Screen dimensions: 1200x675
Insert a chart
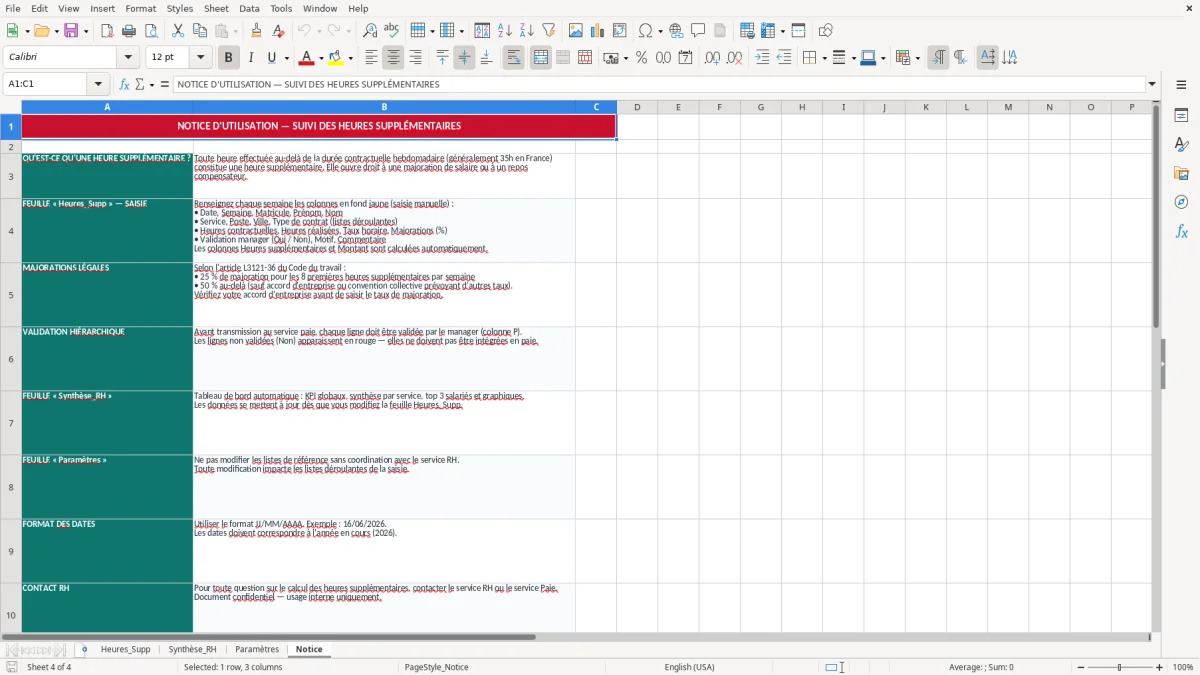pyautogui.click(x=598, y=31)
